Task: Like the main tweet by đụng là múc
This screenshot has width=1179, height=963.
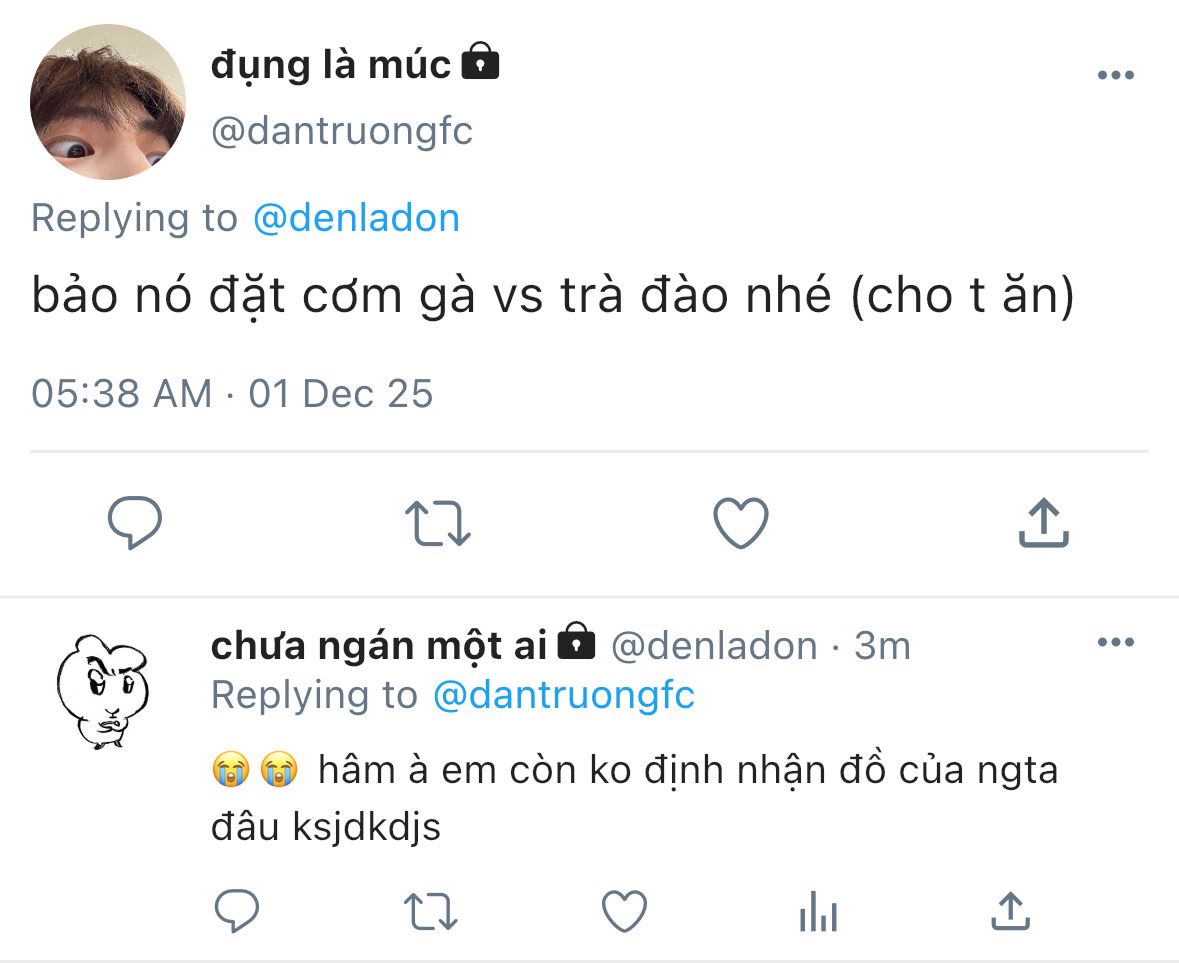Action: pos(740,523)
